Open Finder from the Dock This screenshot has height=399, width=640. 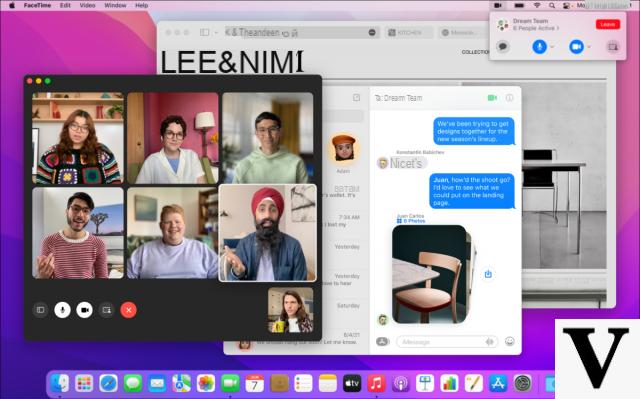tap(60, 383)
